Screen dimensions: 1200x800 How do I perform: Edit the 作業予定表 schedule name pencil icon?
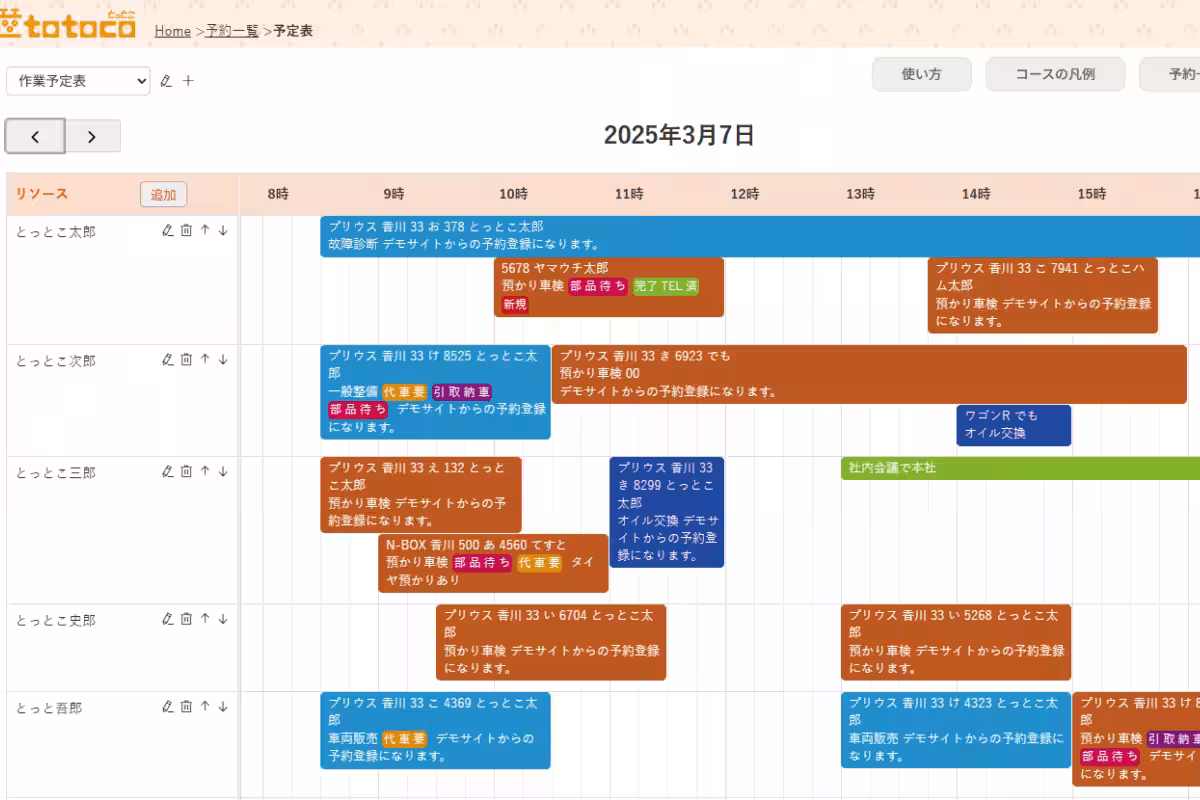(166, 81)
